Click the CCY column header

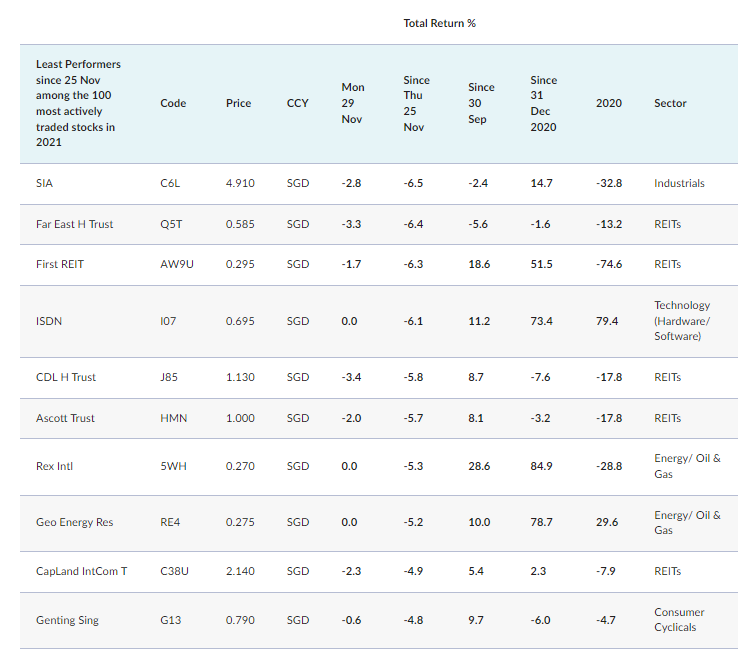(298, 103)
